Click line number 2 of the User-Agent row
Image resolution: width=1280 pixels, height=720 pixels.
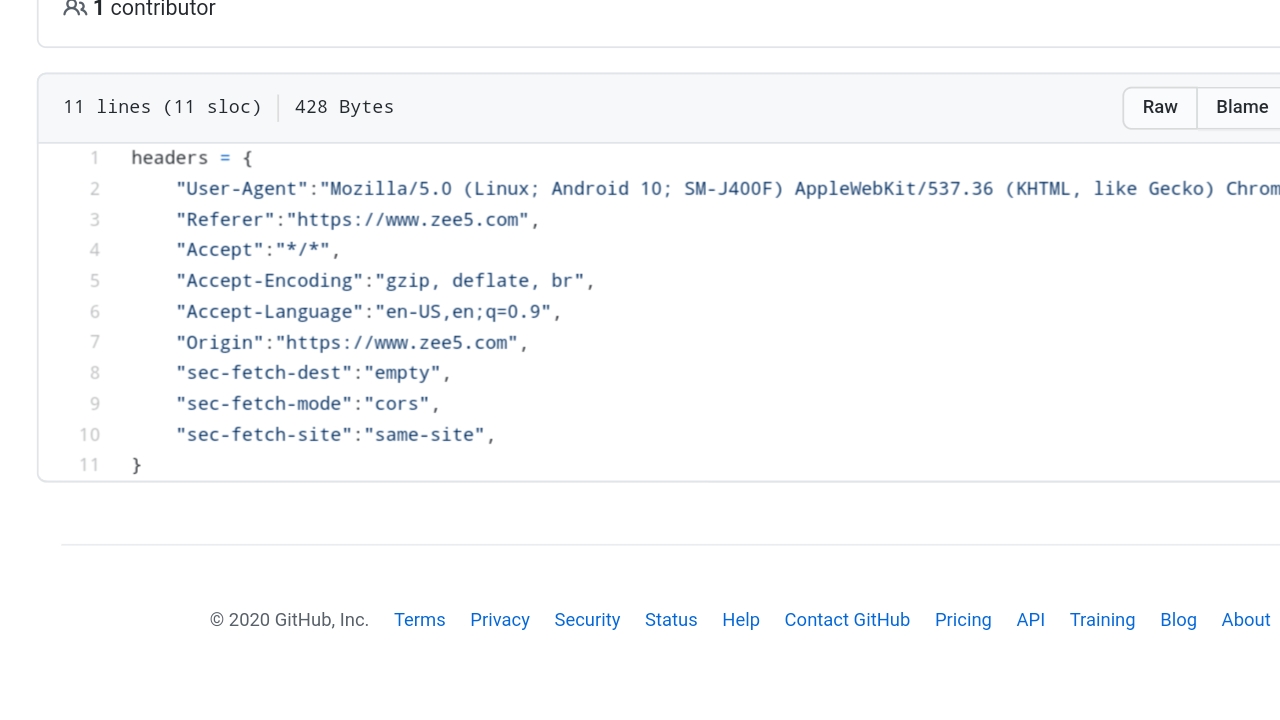[x=94, y=189]
